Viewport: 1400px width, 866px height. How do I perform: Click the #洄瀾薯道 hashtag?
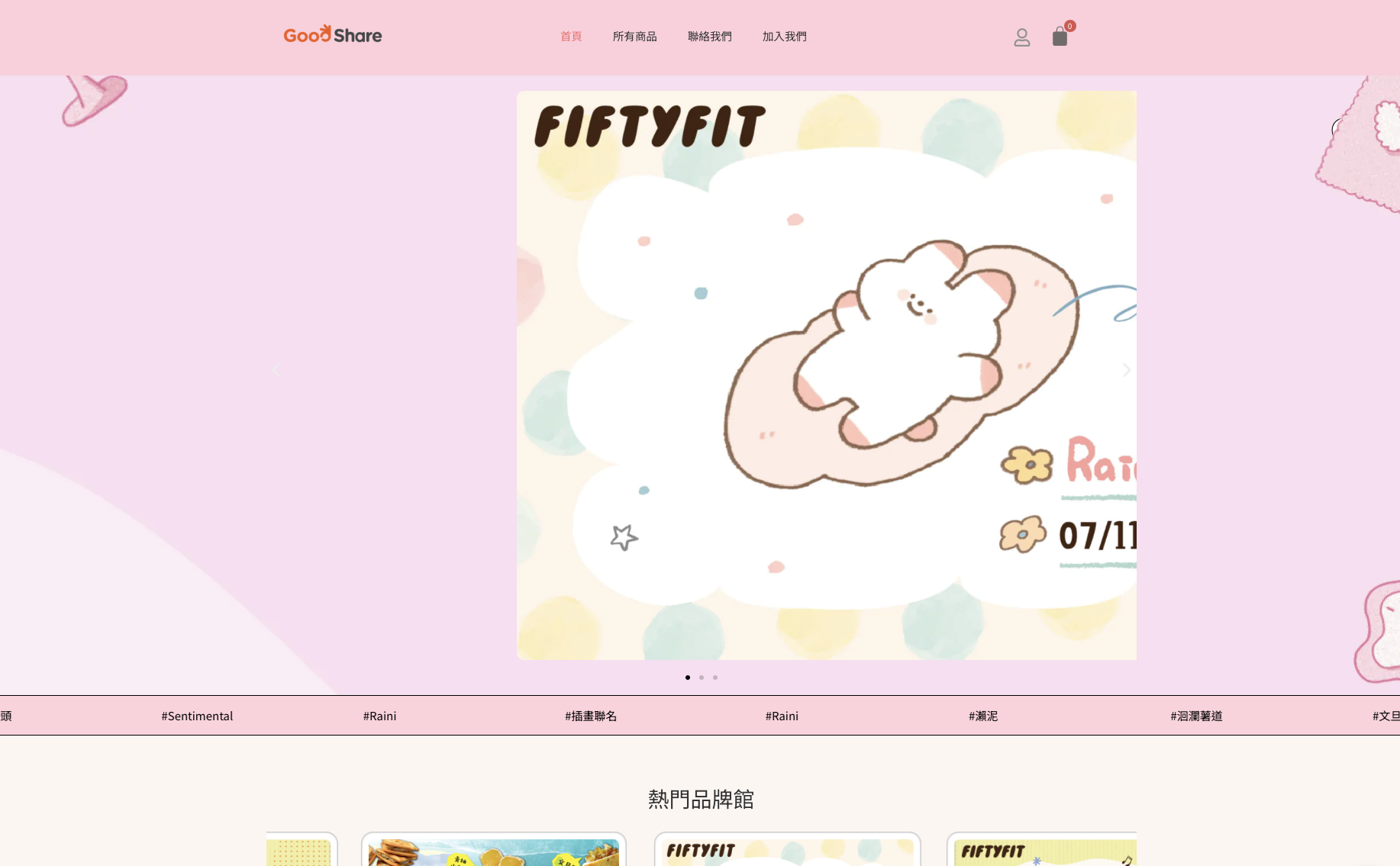(x=1196, y=716)
